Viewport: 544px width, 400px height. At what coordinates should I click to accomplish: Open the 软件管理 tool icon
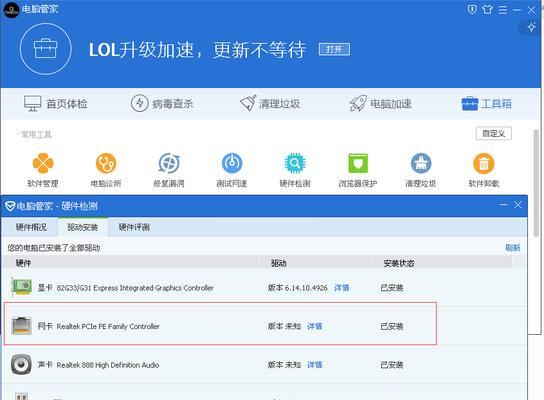point(43,163)
